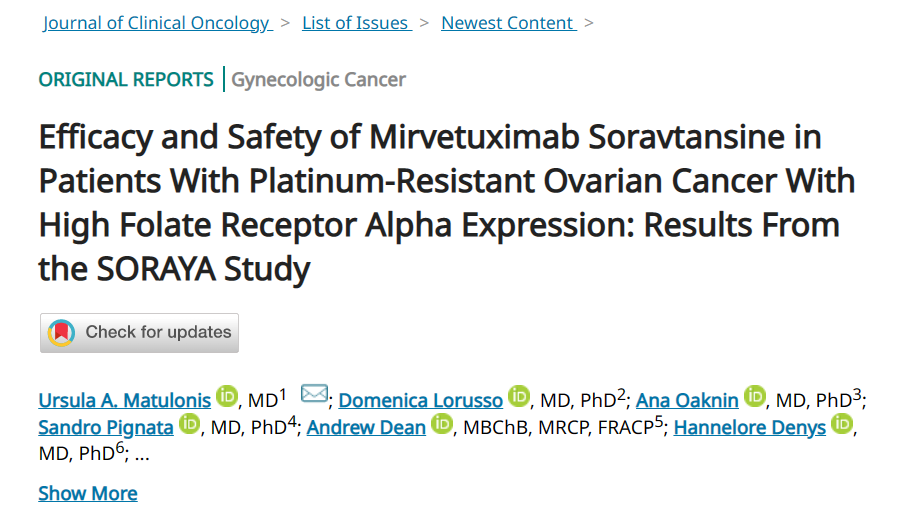Open author link Hannelore Denys
This screenshot has width=917, height=514.
pos(750,428)
